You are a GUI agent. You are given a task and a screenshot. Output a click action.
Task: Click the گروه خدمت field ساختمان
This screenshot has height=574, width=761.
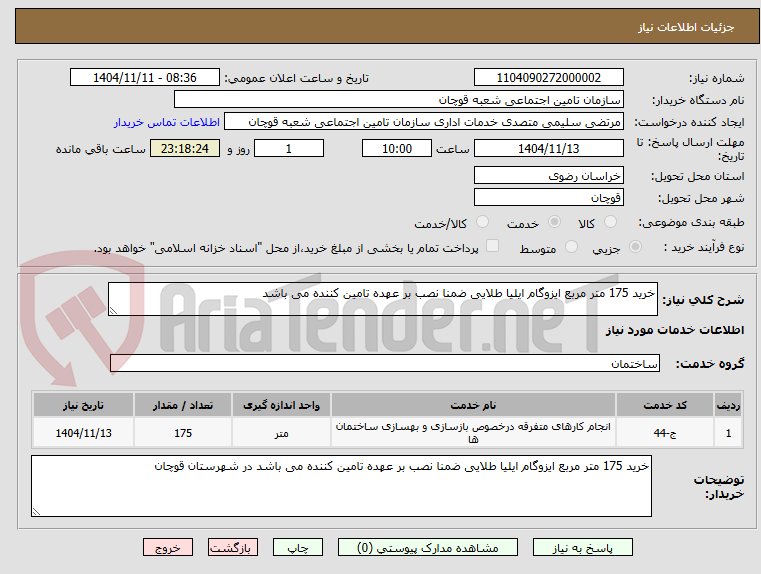tap(385, 363)
